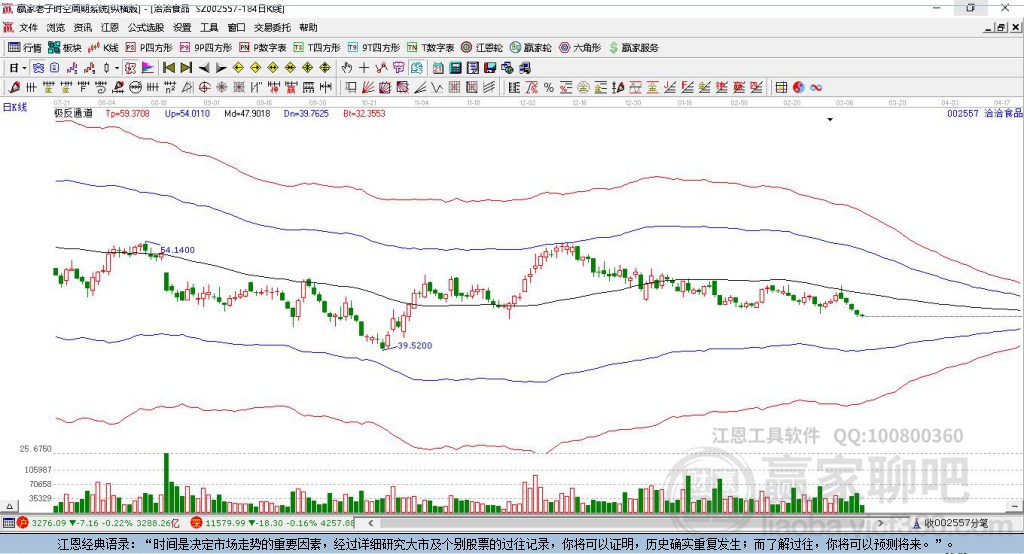Open the 设置 menu
The width and height of the screenshot is (1024, 554).
pos(182,27)
